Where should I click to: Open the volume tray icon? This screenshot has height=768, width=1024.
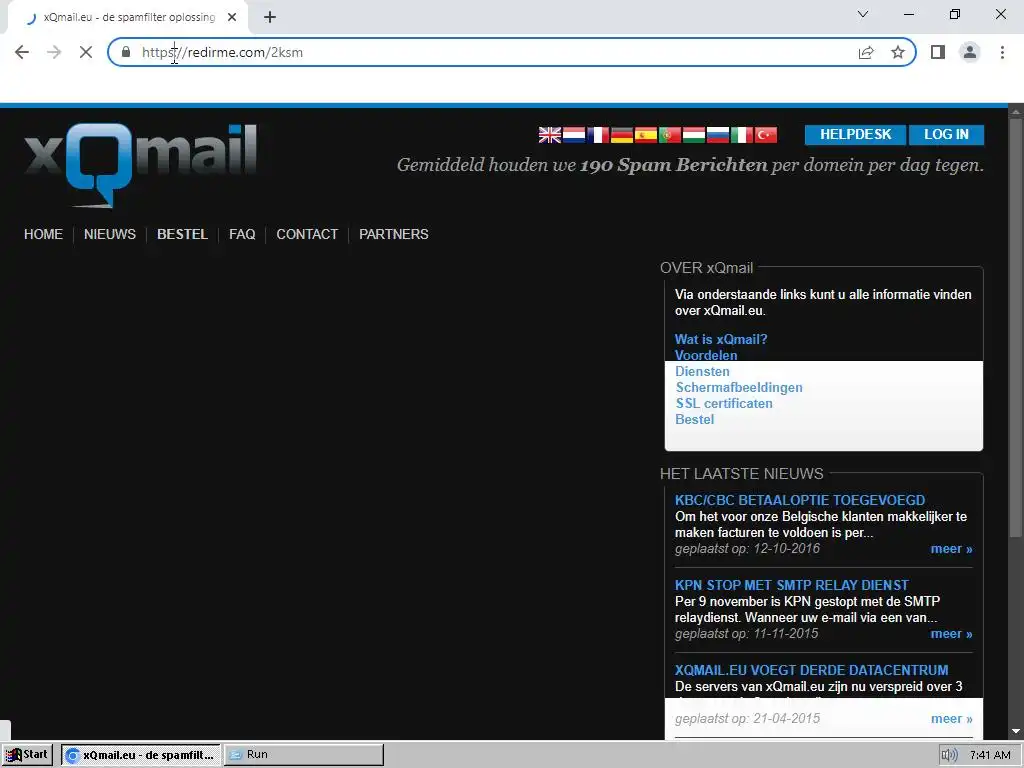949,755
